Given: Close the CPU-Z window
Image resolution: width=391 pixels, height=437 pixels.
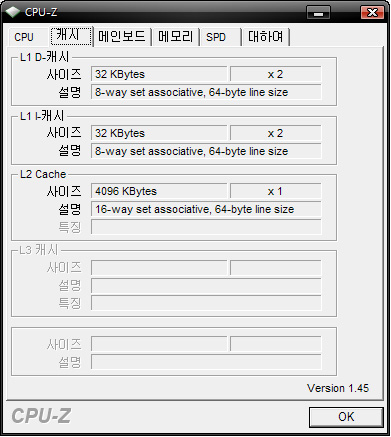Looking at the screenshot, I should (x=372, y=13).
